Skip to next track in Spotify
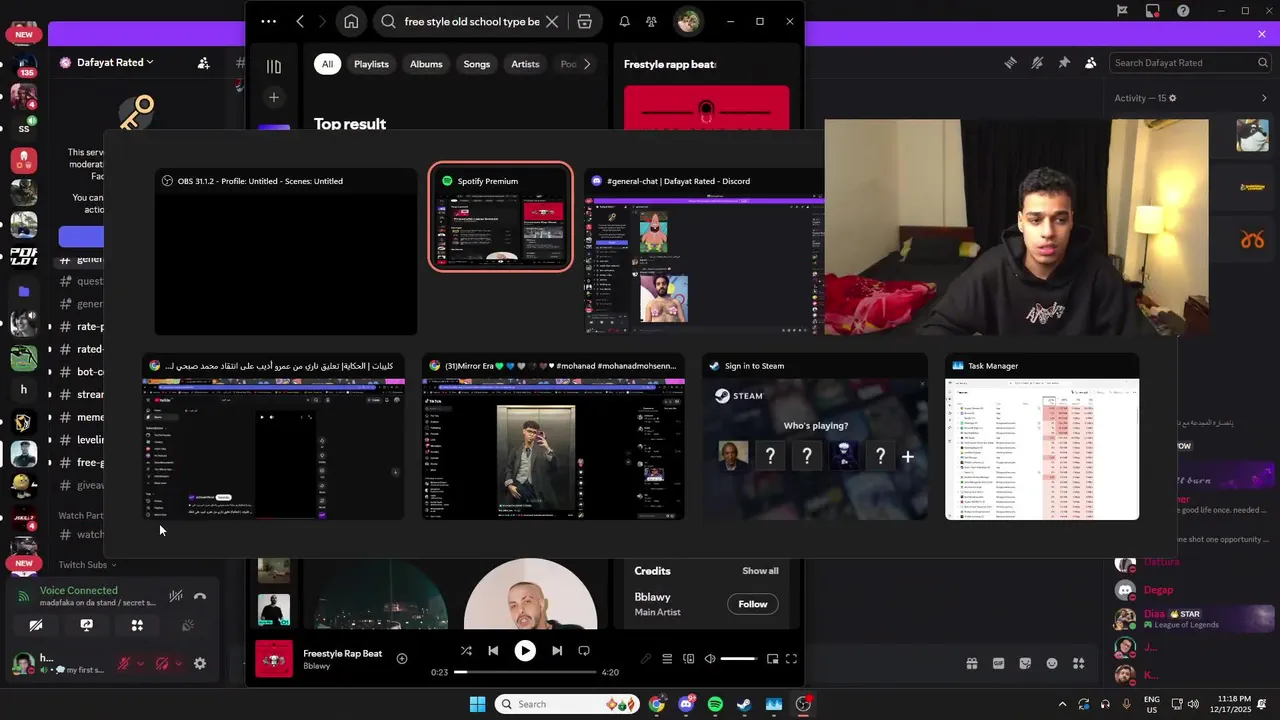The image size is (1280, 720). (x=557, y=650)
